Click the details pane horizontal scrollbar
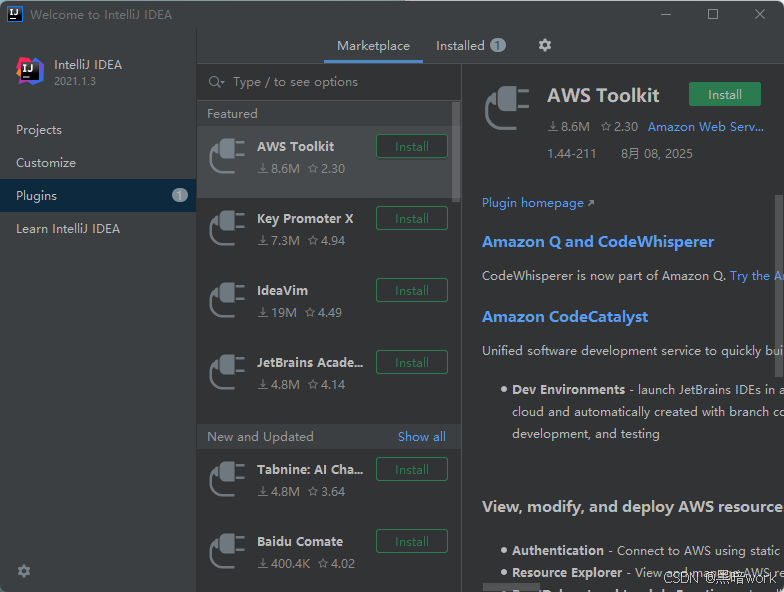This screenshot has width=784, height=592. pos(511,587)
